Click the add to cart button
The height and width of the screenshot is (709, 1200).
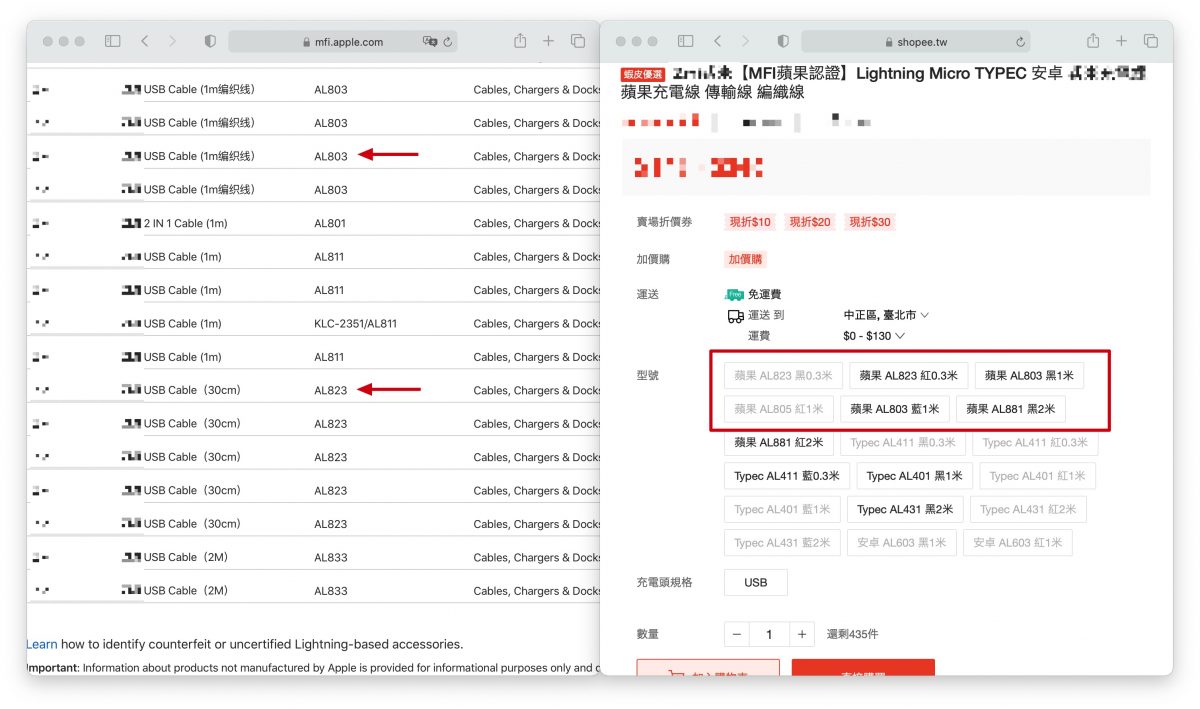pos(708,668)
